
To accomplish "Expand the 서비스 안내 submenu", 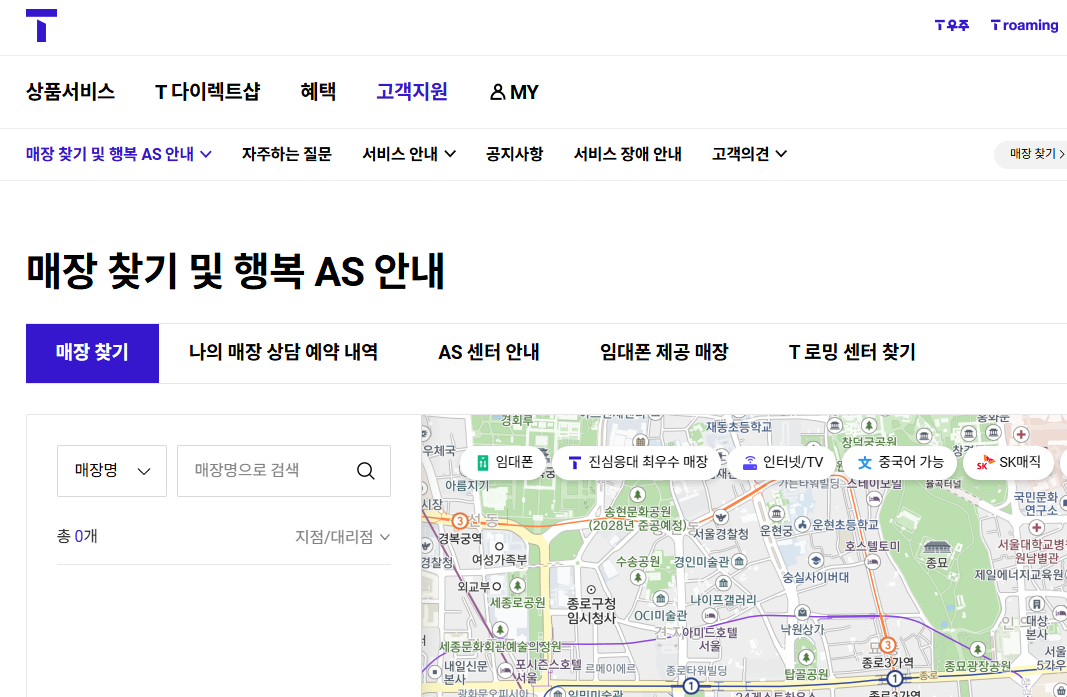I will (409, 154).
